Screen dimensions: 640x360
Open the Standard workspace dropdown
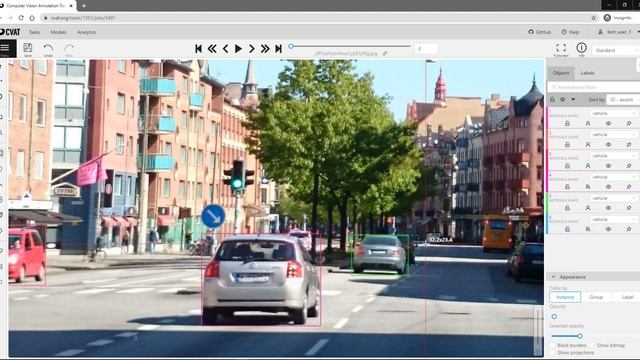(x=616, y=50)
